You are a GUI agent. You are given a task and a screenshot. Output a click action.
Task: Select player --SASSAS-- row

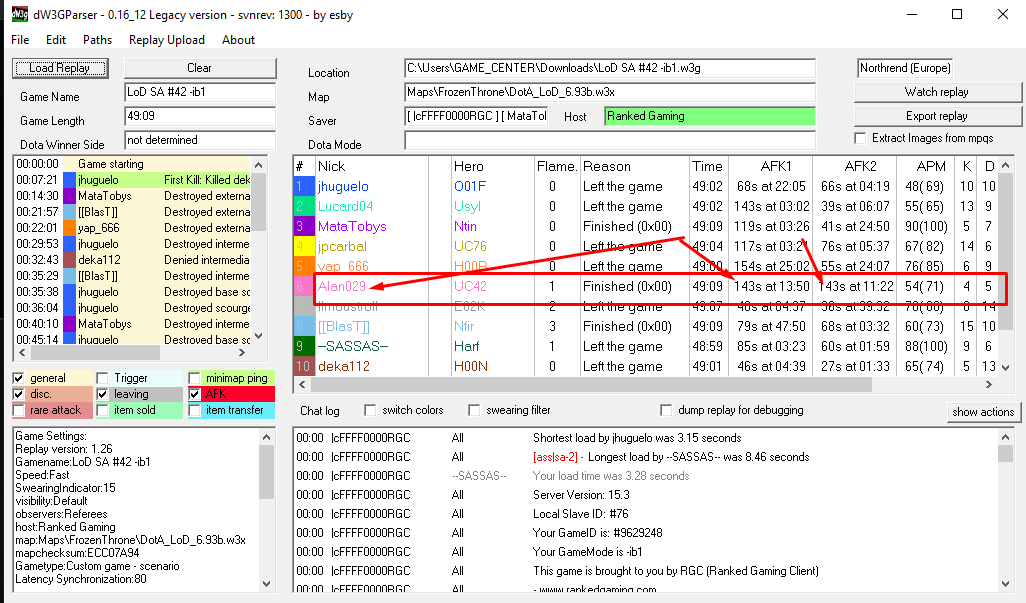(645, 347)
